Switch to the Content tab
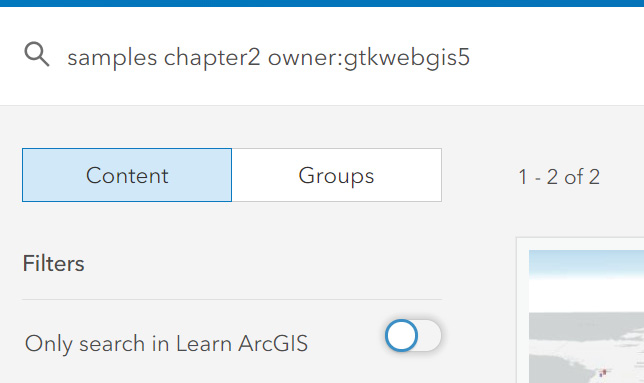This screenshot has width=644, height=383. [x=127, y=175]
